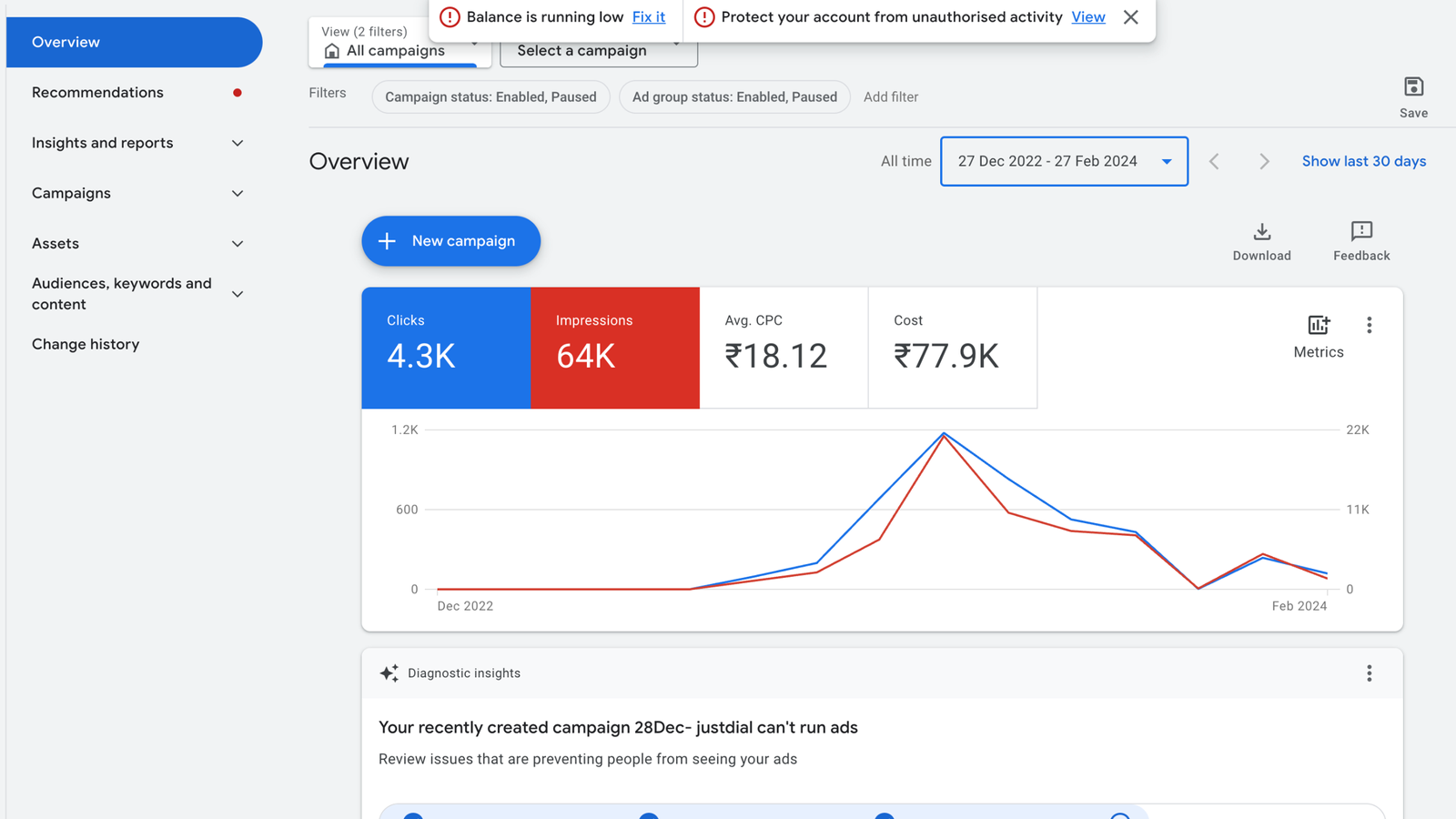Toggle the Avg. CPC metric tile

click(784, 348)
